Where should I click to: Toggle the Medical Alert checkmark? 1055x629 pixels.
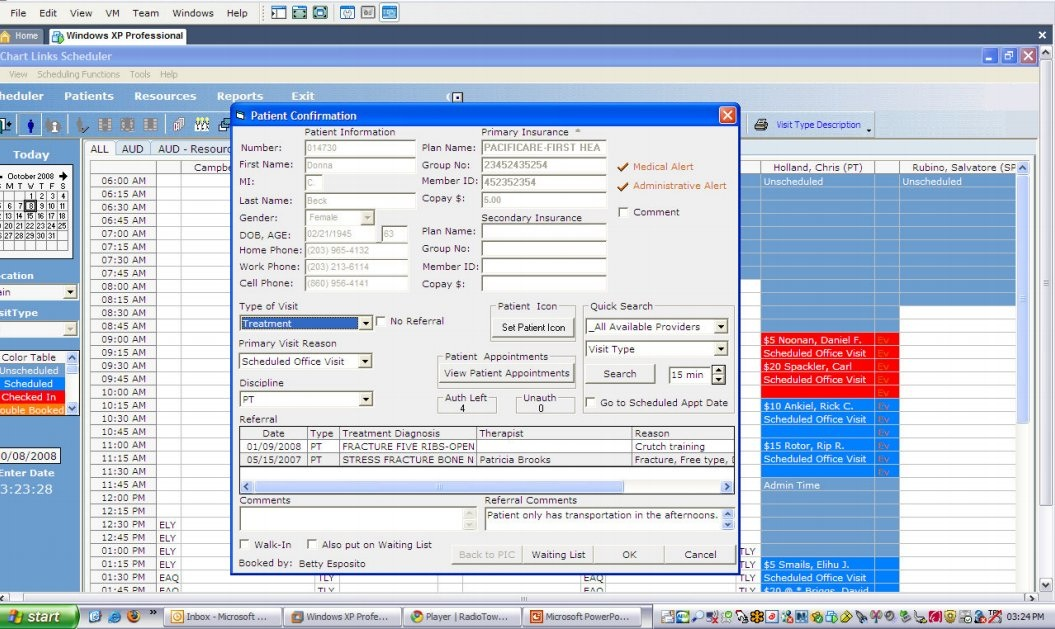tap(622, 167)
